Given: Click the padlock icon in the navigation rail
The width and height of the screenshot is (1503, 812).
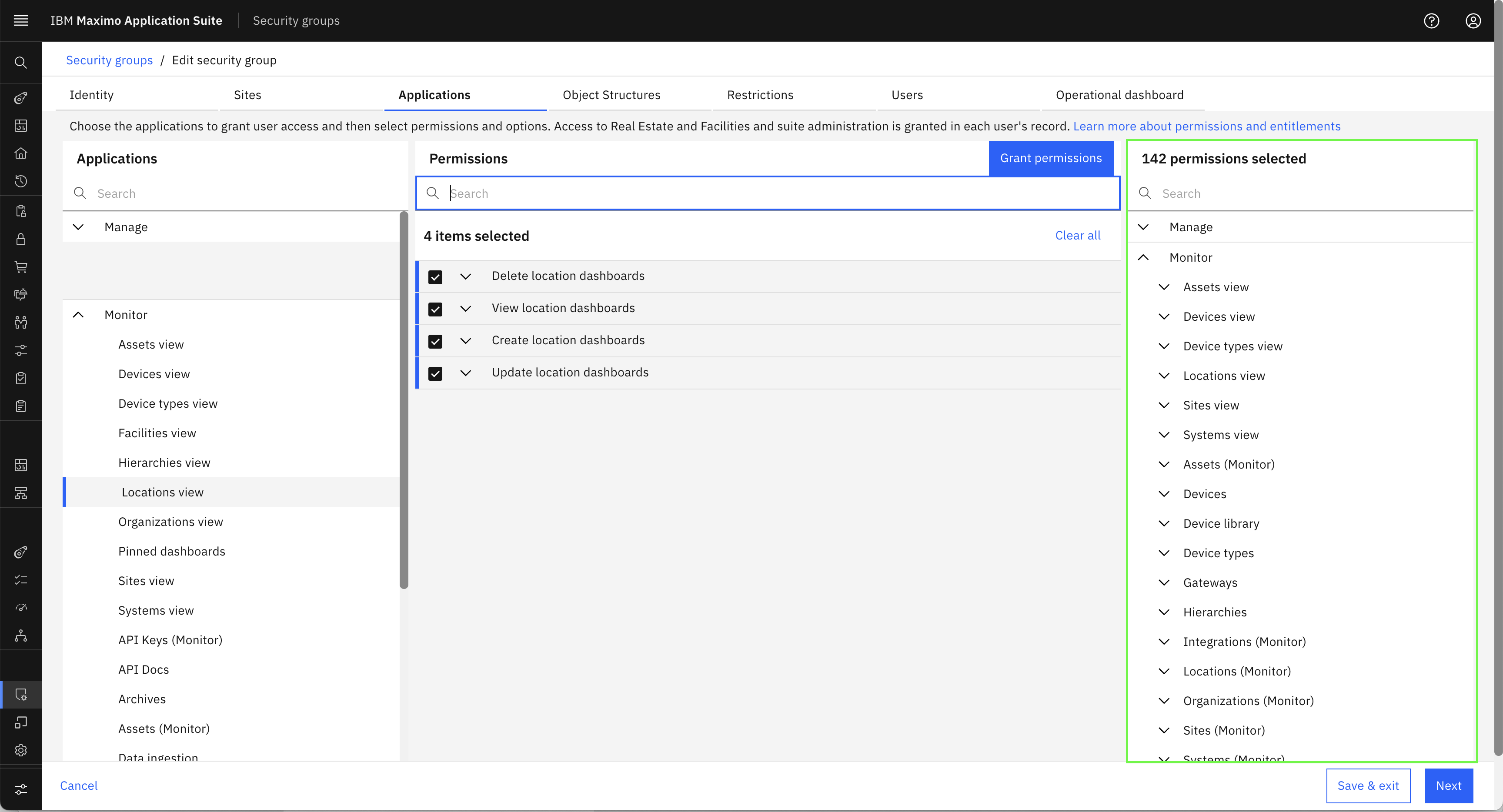Looking at the screenshot, I should [x=20, y=239].
